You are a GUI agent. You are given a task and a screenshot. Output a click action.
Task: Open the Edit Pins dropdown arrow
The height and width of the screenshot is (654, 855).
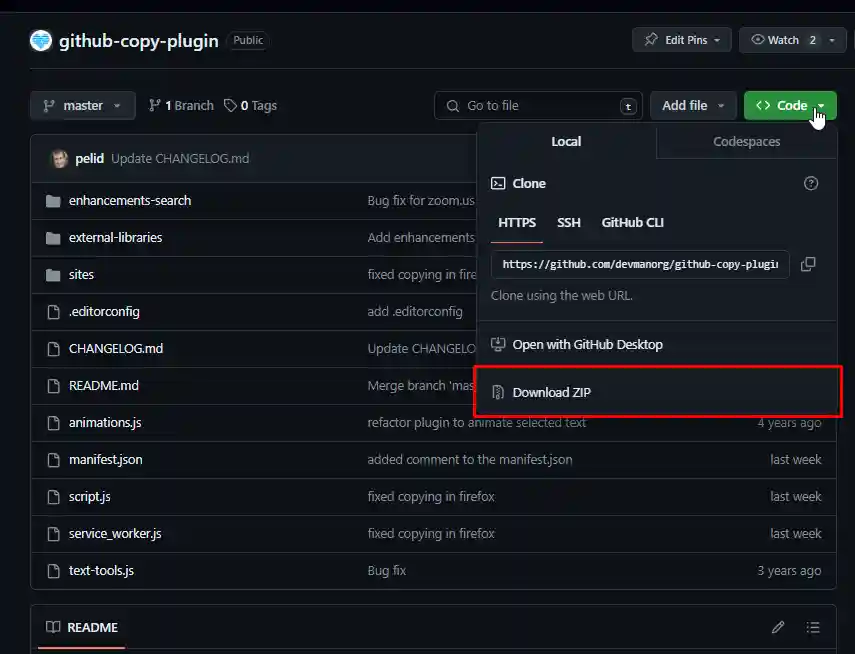717,40
